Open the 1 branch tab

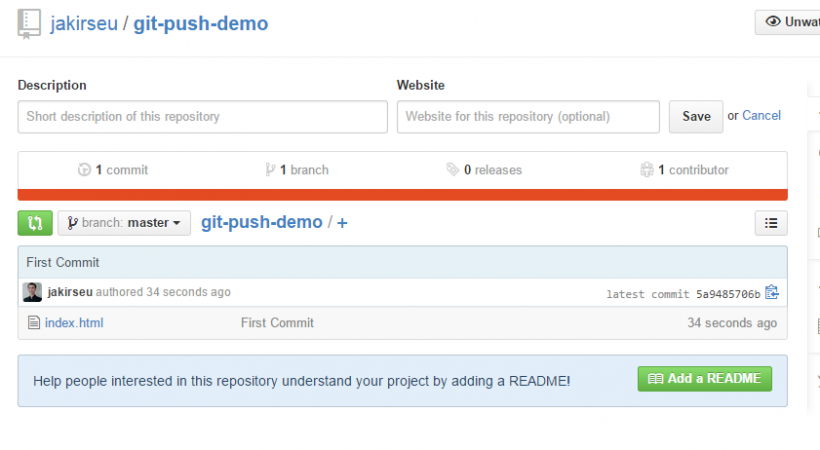coord(297,170)
